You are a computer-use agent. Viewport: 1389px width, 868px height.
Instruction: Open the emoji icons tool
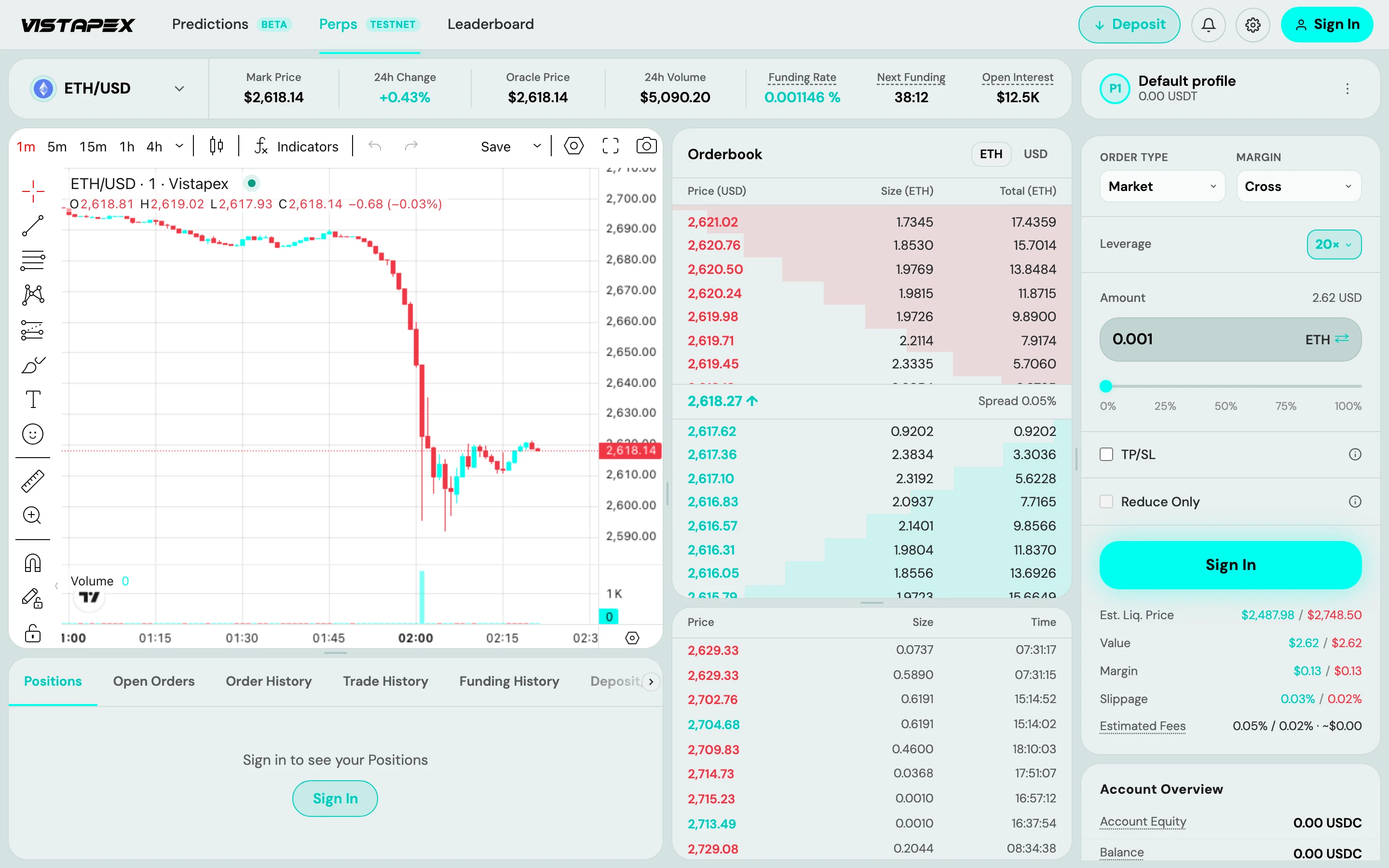coord(33,434)
